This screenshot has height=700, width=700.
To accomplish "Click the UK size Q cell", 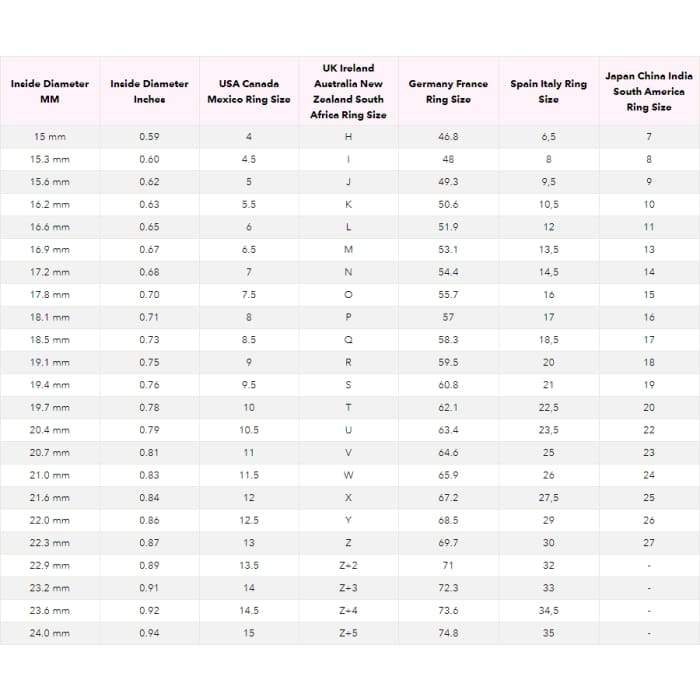I will 348,340.
